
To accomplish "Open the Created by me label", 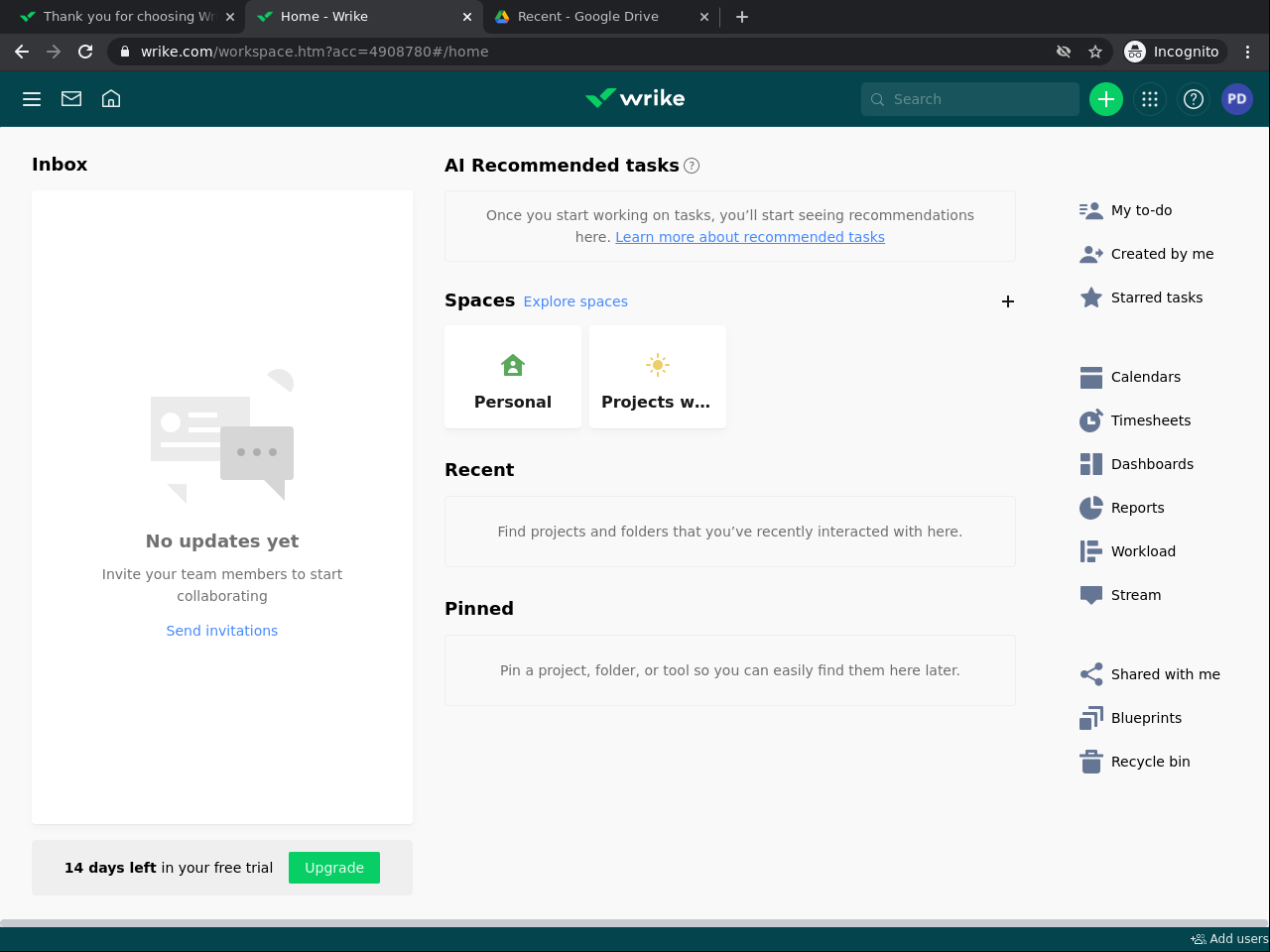I will pos(1163,254).
